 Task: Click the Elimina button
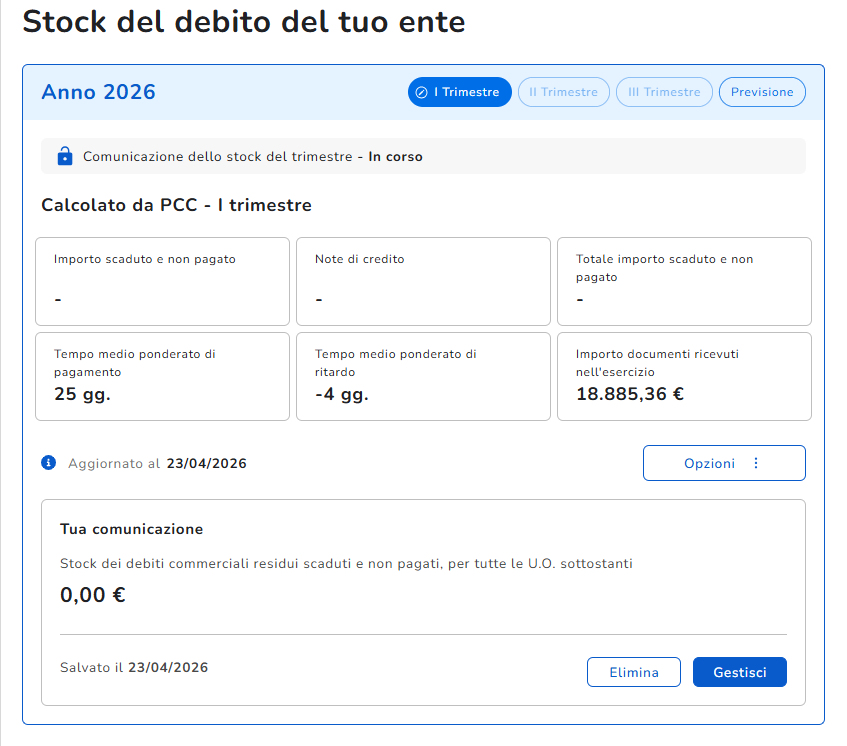pyautogui.click(x=634, y=672)
